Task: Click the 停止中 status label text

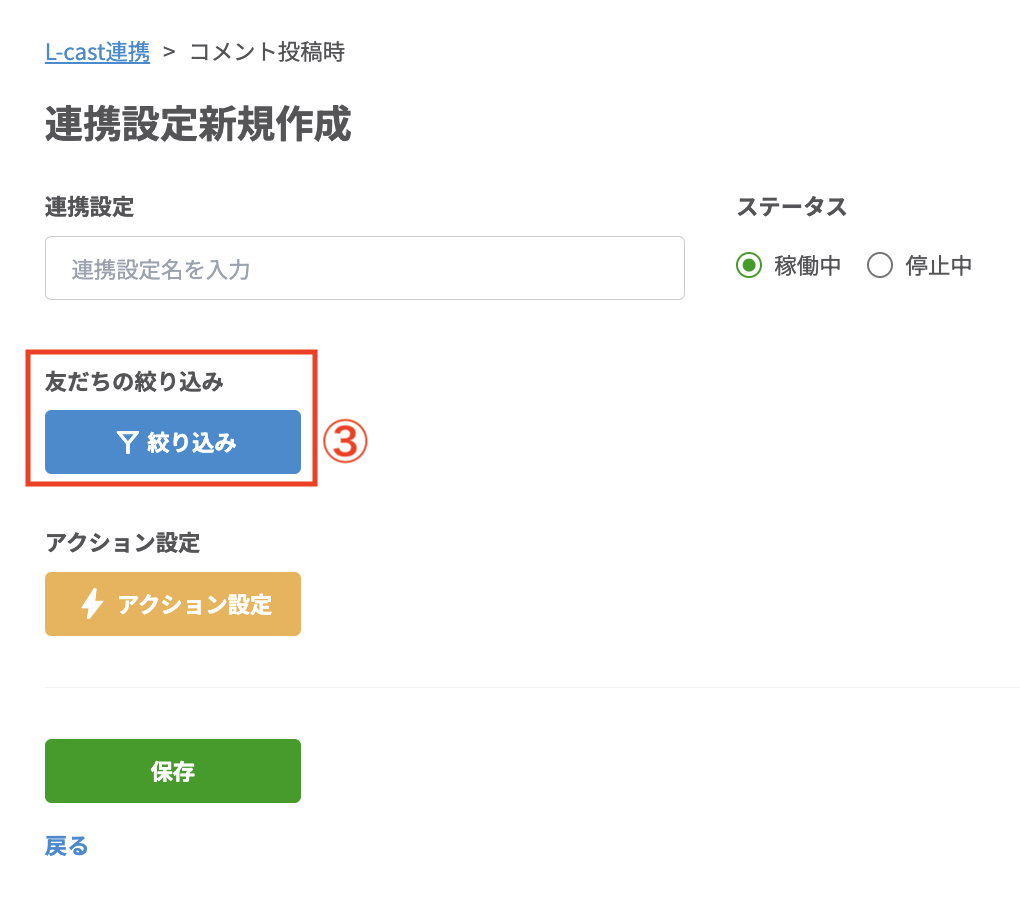Action: click(938, 266)
